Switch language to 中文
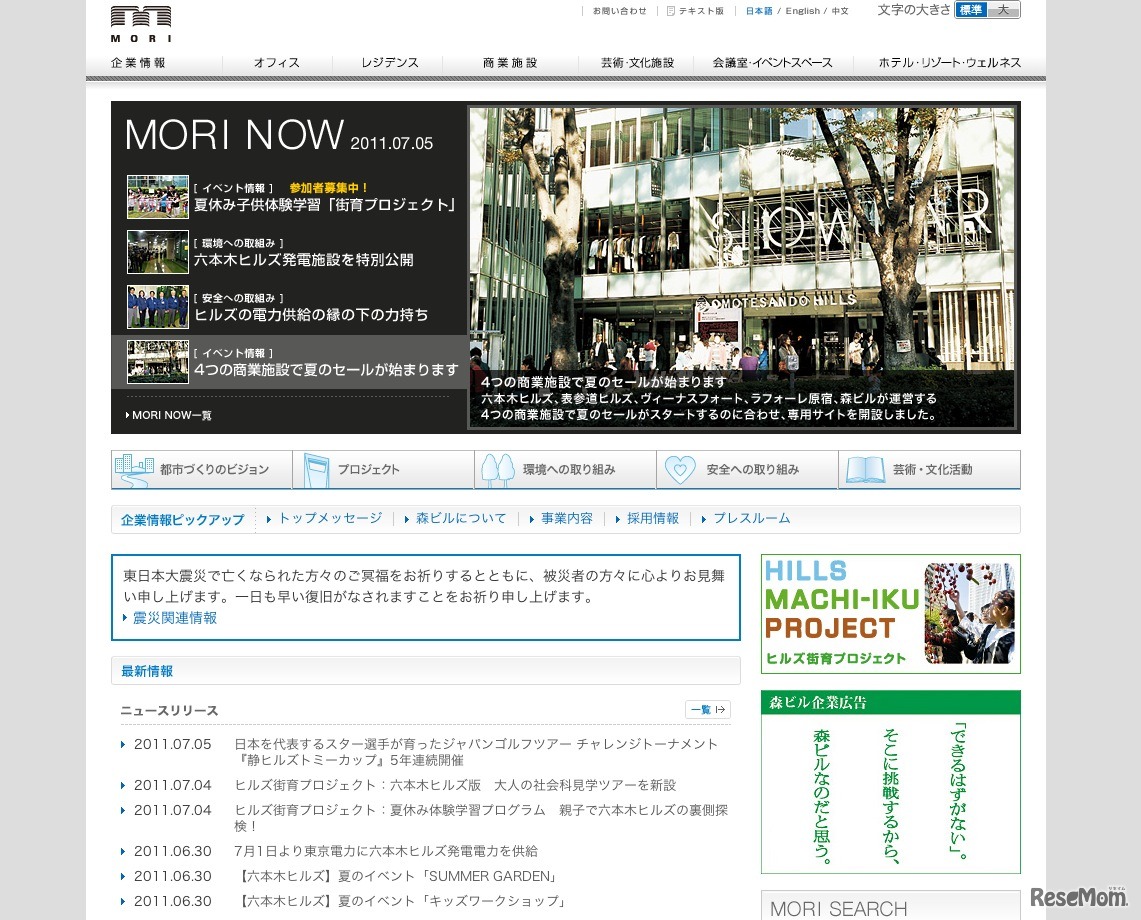1141x920 pixels. pyautogui.click(x=840, y=11)
